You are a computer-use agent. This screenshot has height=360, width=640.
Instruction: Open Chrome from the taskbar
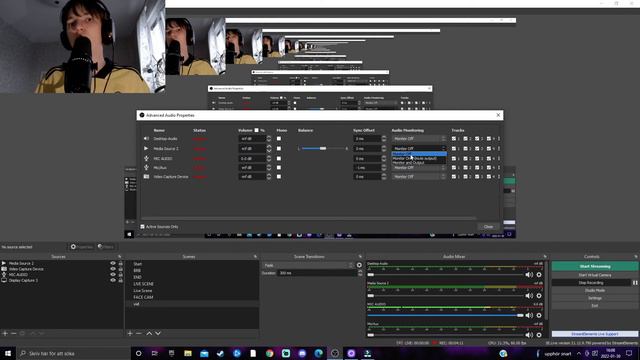click(x=269, y=353)
